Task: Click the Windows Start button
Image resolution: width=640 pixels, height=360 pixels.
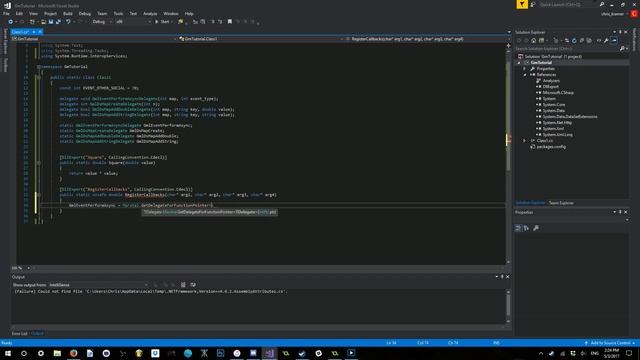Action: point(7,353)
